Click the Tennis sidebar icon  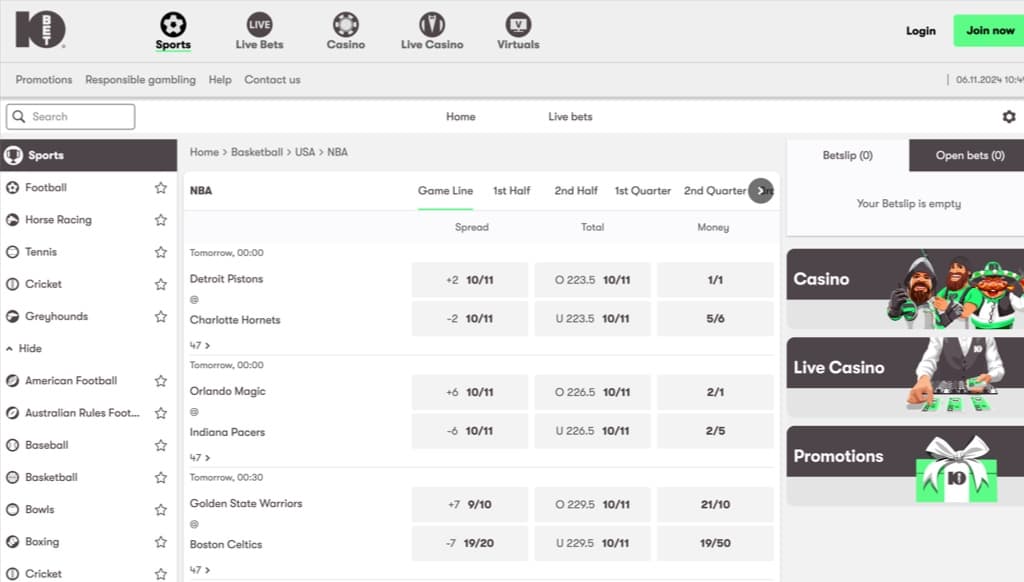tap(12, 251)
